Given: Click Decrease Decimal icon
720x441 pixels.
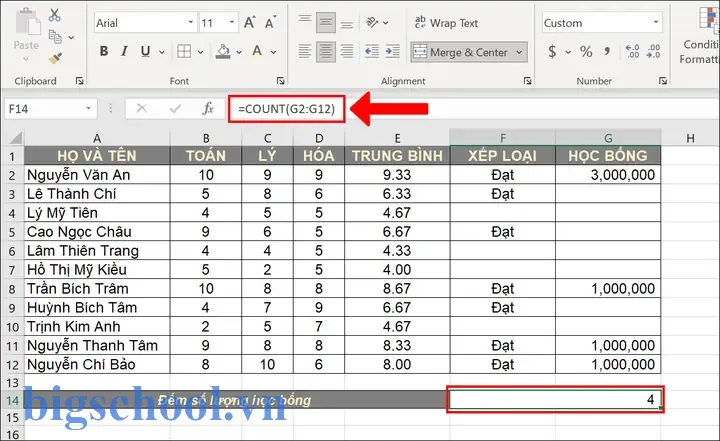Looking at the screenshot, I should coord(653,51).
